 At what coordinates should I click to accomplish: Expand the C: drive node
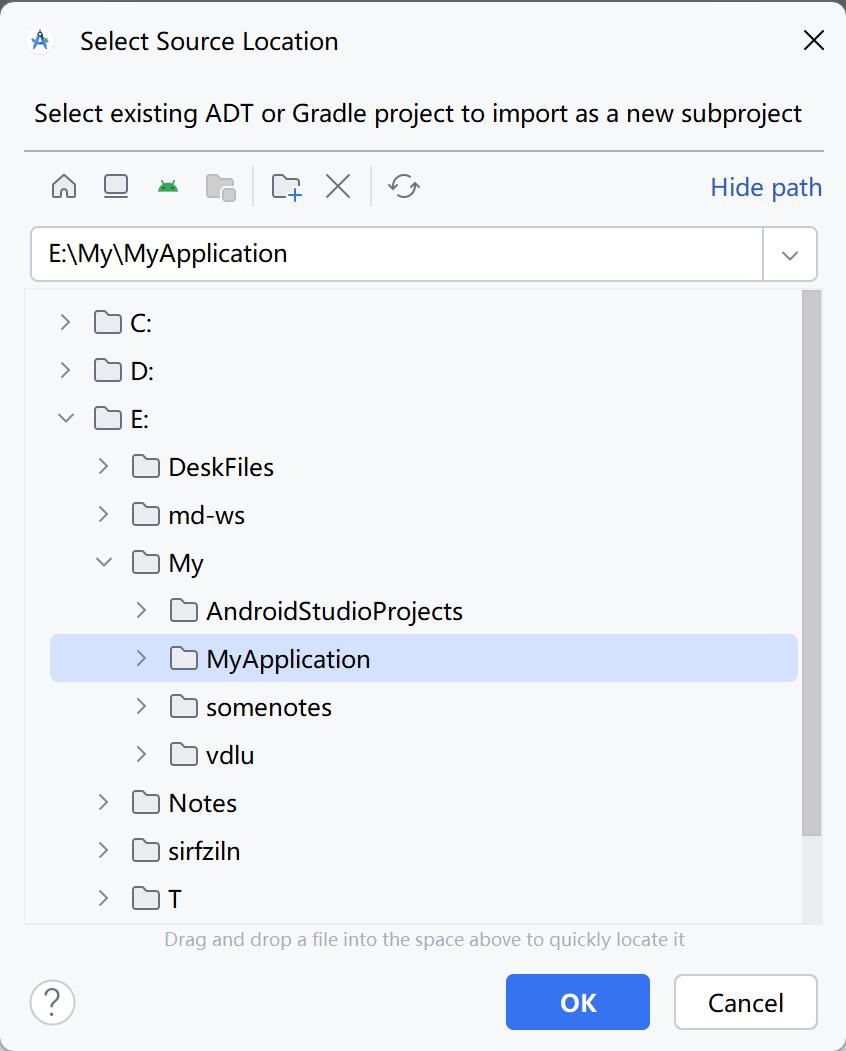[x=66, y=322]
